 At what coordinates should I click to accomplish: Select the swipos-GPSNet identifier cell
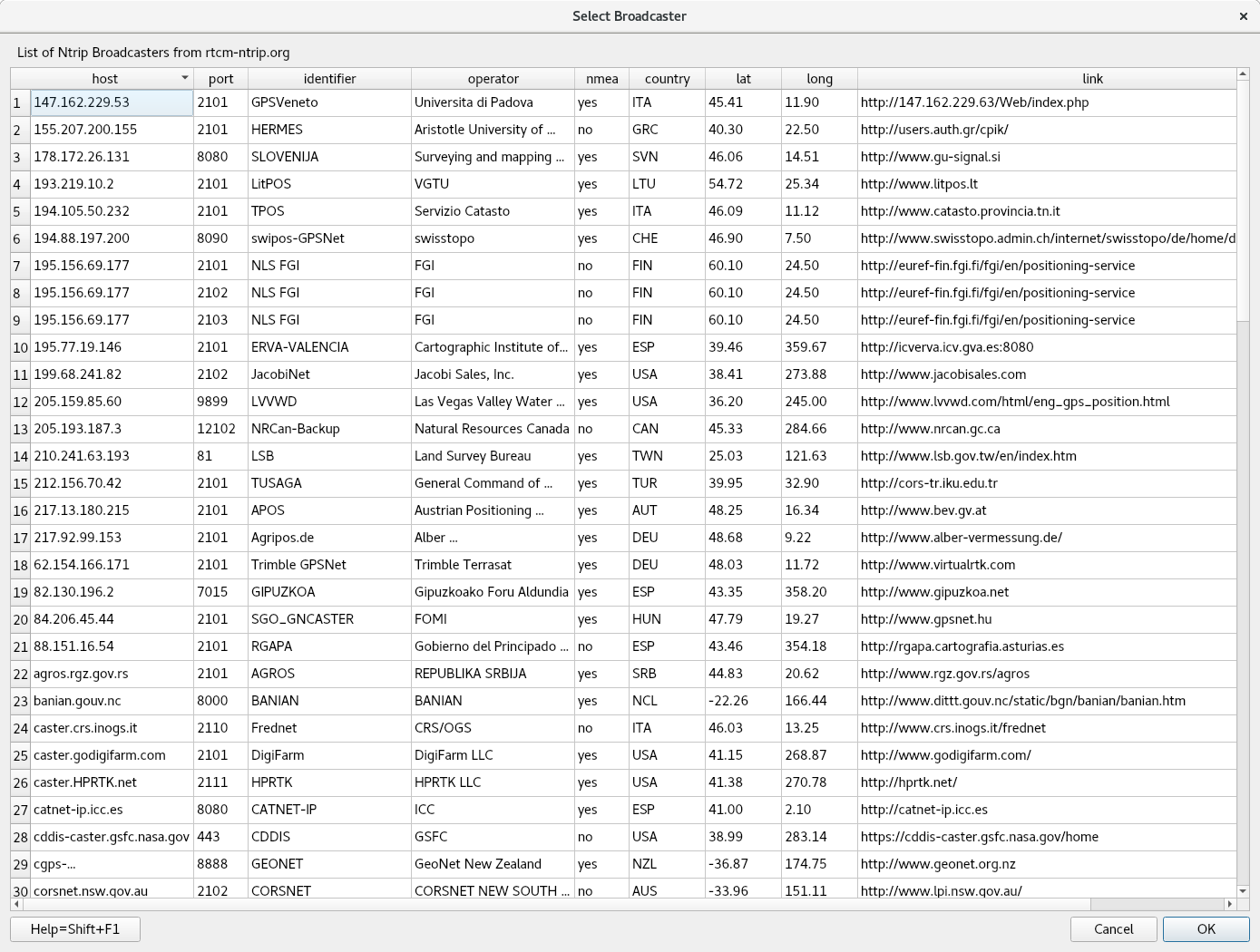point(329,238)
